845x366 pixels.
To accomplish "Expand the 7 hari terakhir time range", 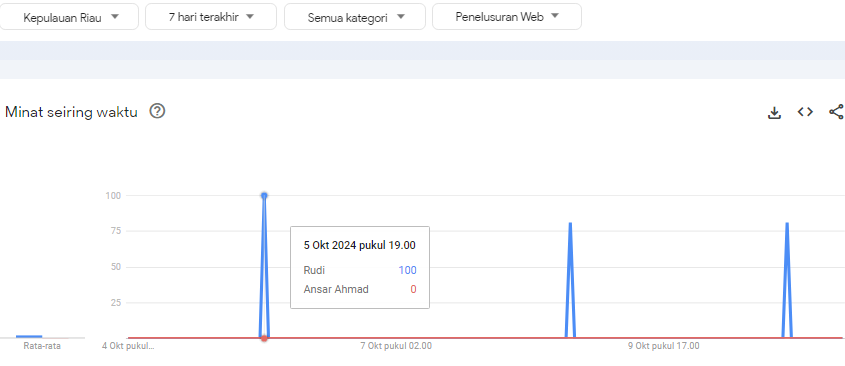I will pyautogui.click(x=211, y=17).
